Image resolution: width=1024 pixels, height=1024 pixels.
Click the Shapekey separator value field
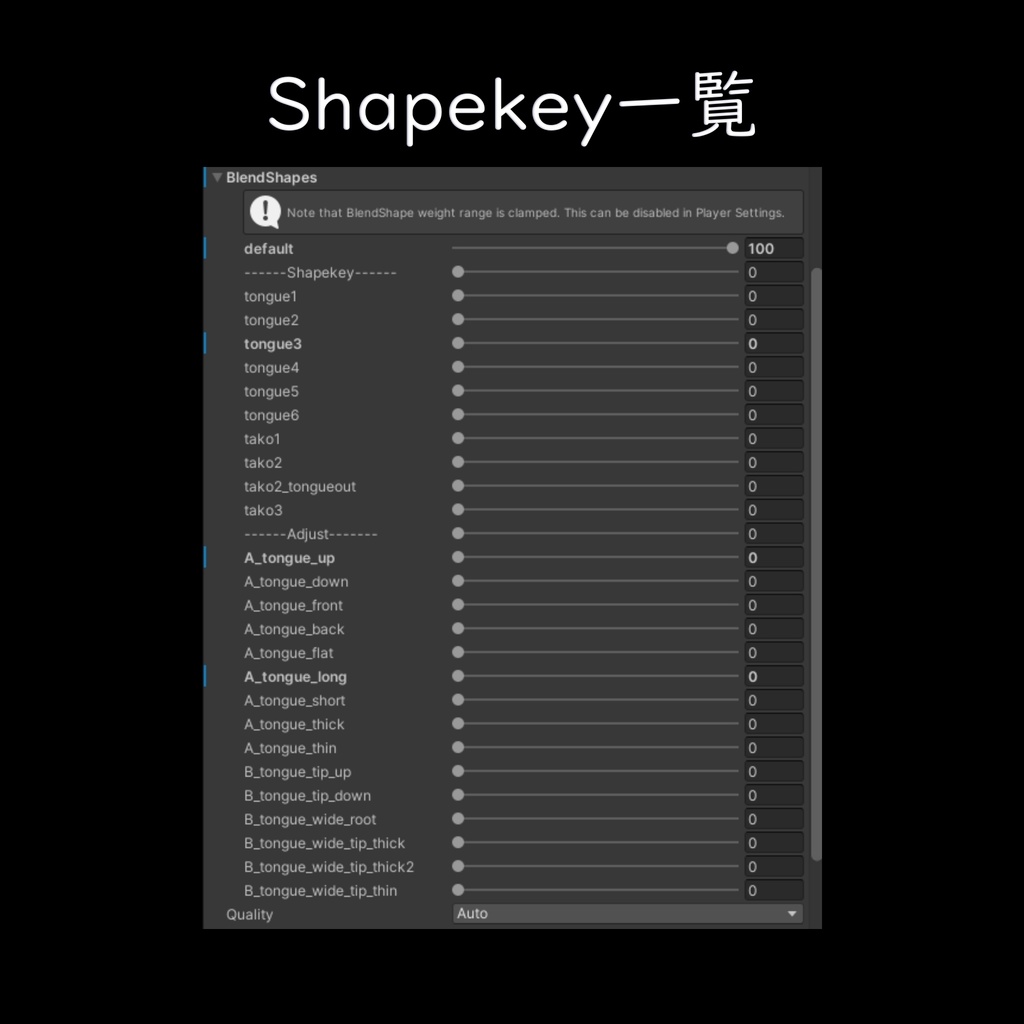[x=774, y=272]
